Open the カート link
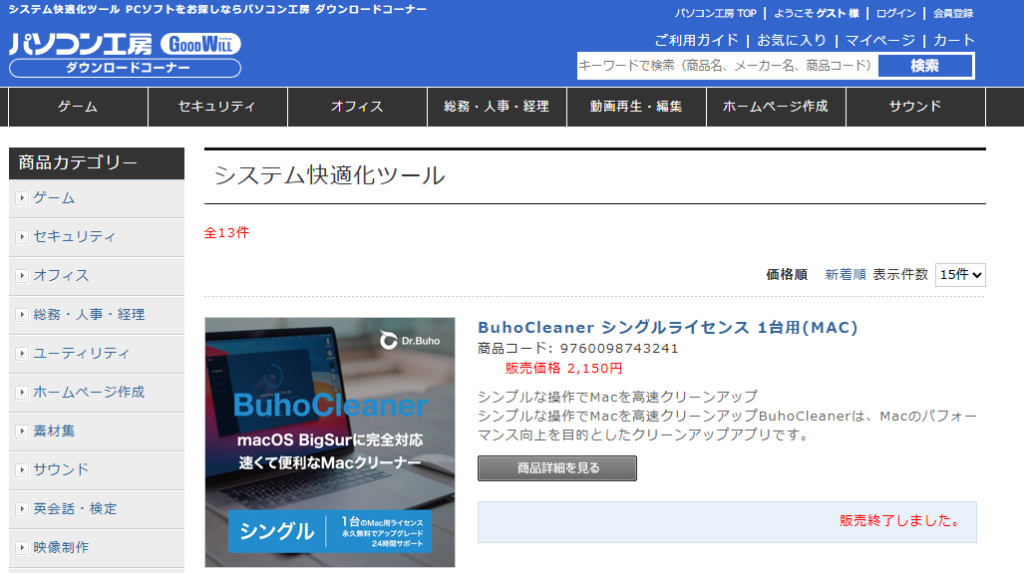 pyautogui.click(x=954, y=41)
